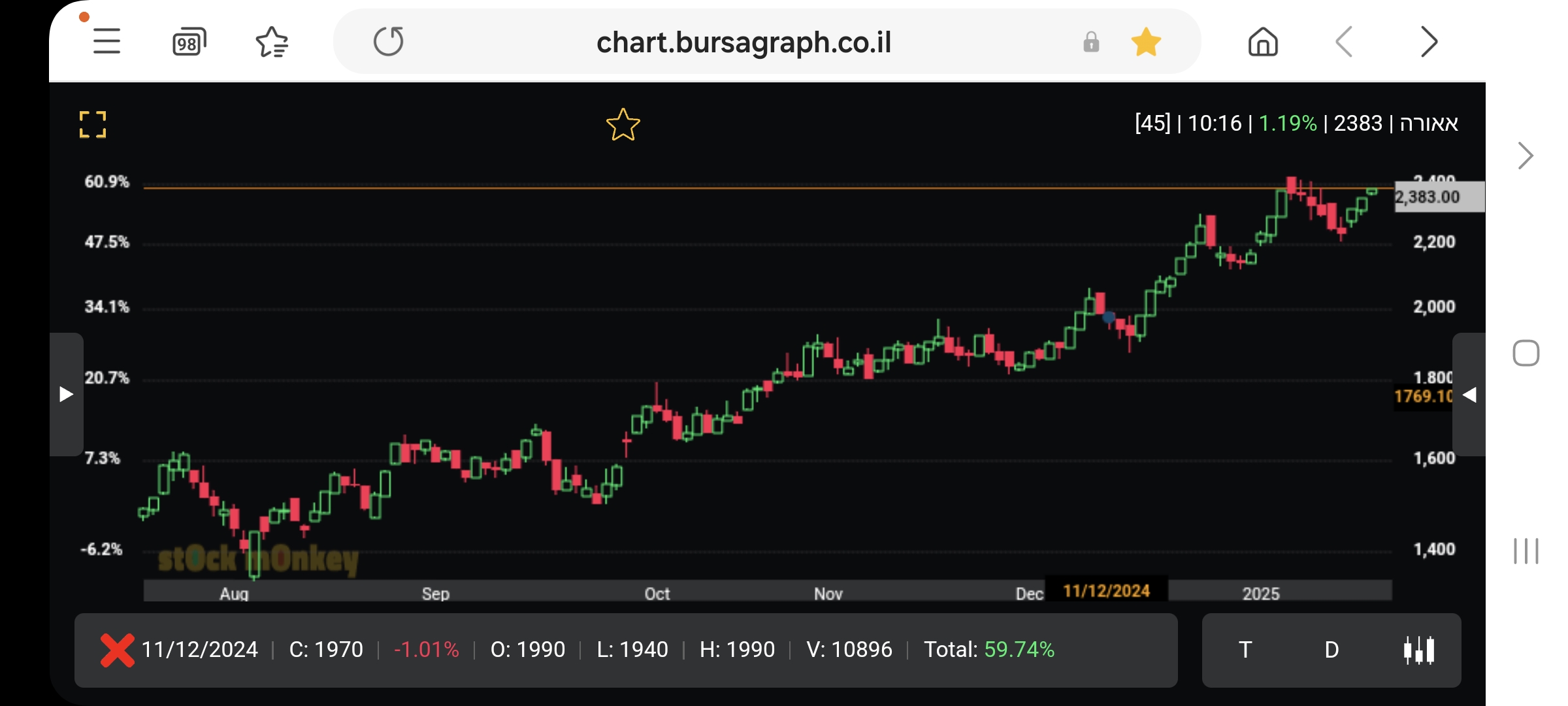Open the edge panel chevron at right
1568x706 pixels.
1525,156
